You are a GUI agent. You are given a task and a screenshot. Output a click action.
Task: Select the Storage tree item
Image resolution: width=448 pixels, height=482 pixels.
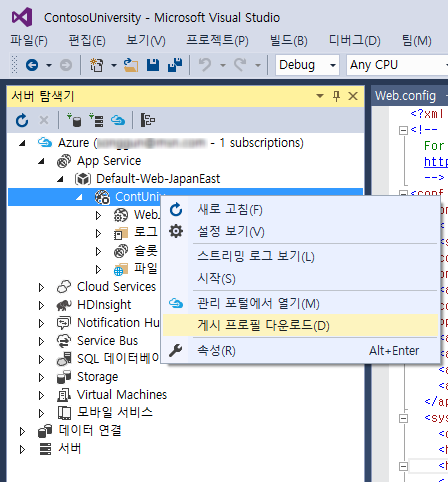tap(97, 377)
